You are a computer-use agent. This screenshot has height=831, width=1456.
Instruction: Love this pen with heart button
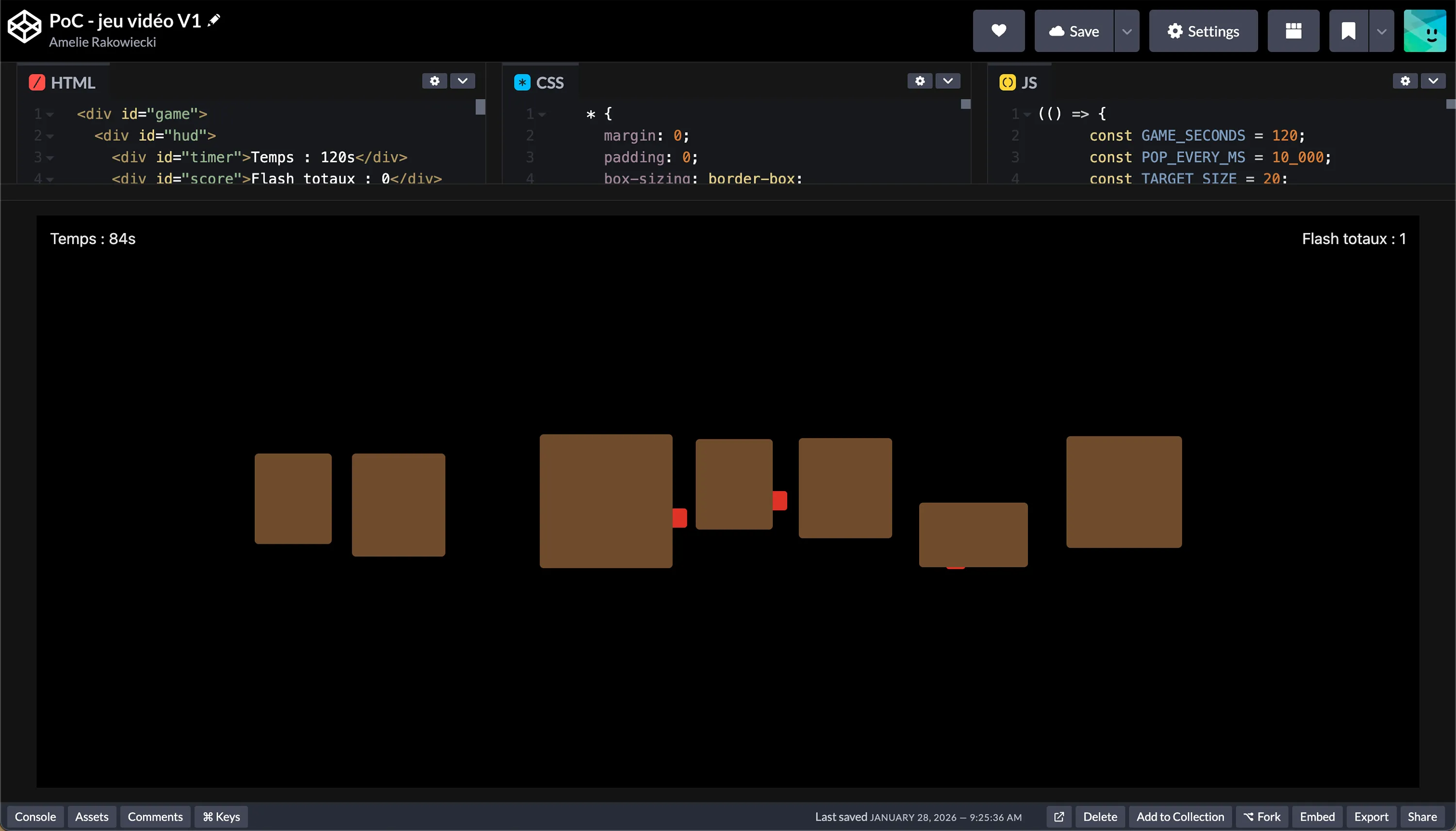[x=998, y=31]
